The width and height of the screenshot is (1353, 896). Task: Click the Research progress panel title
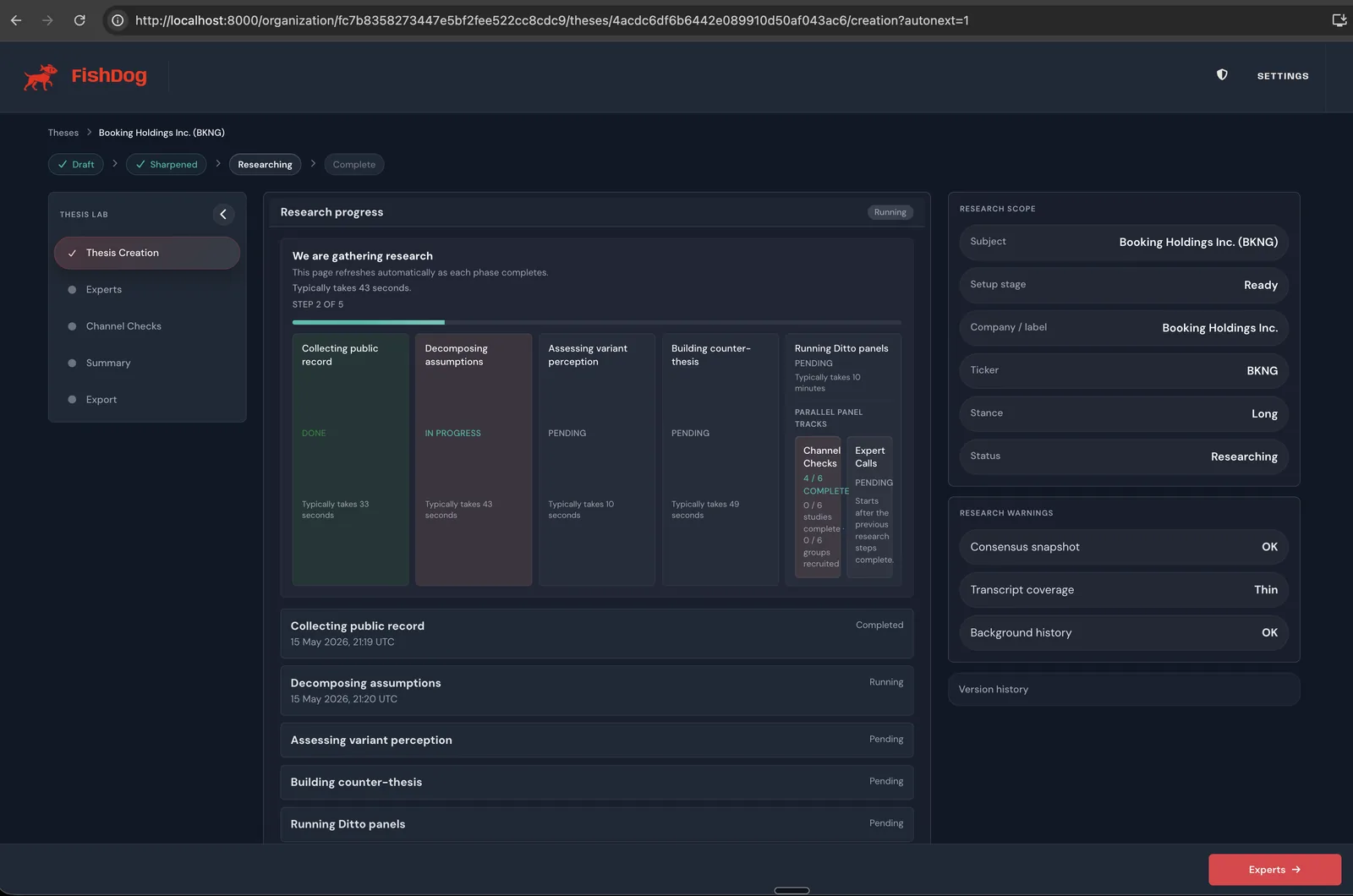pos(332,212)
